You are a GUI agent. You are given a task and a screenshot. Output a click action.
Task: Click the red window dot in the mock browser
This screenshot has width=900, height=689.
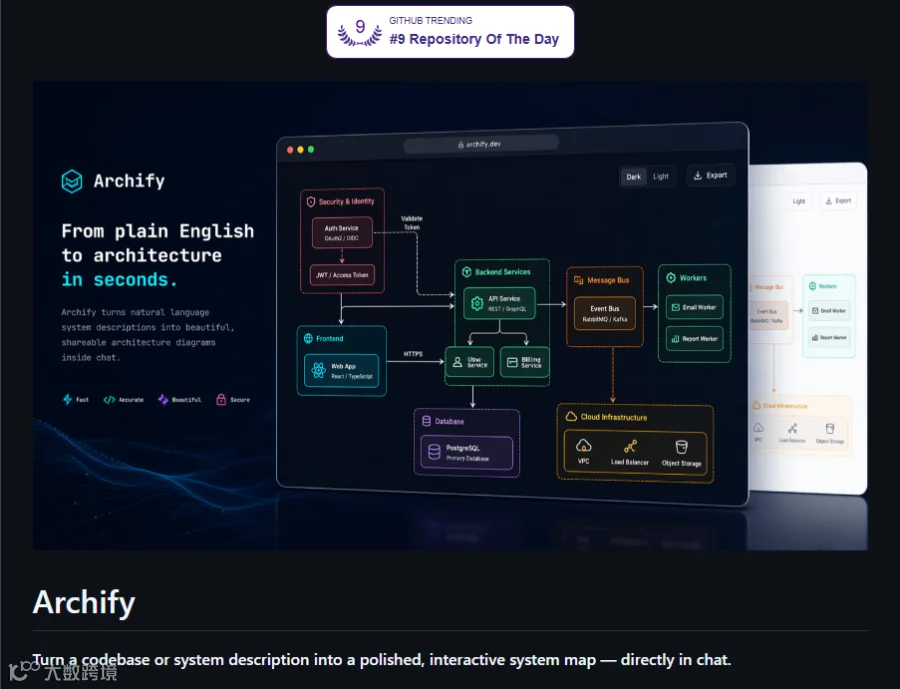[x=290, y=150]
